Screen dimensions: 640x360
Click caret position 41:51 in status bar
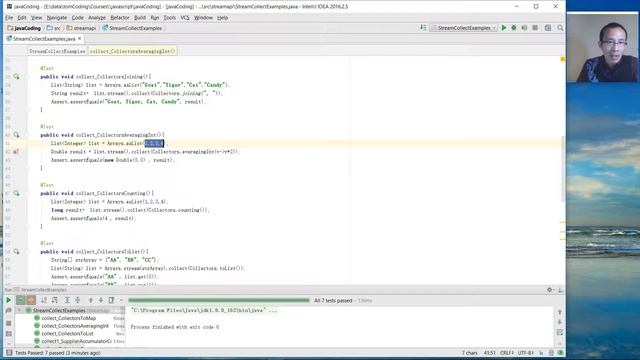tap(489, 353)
